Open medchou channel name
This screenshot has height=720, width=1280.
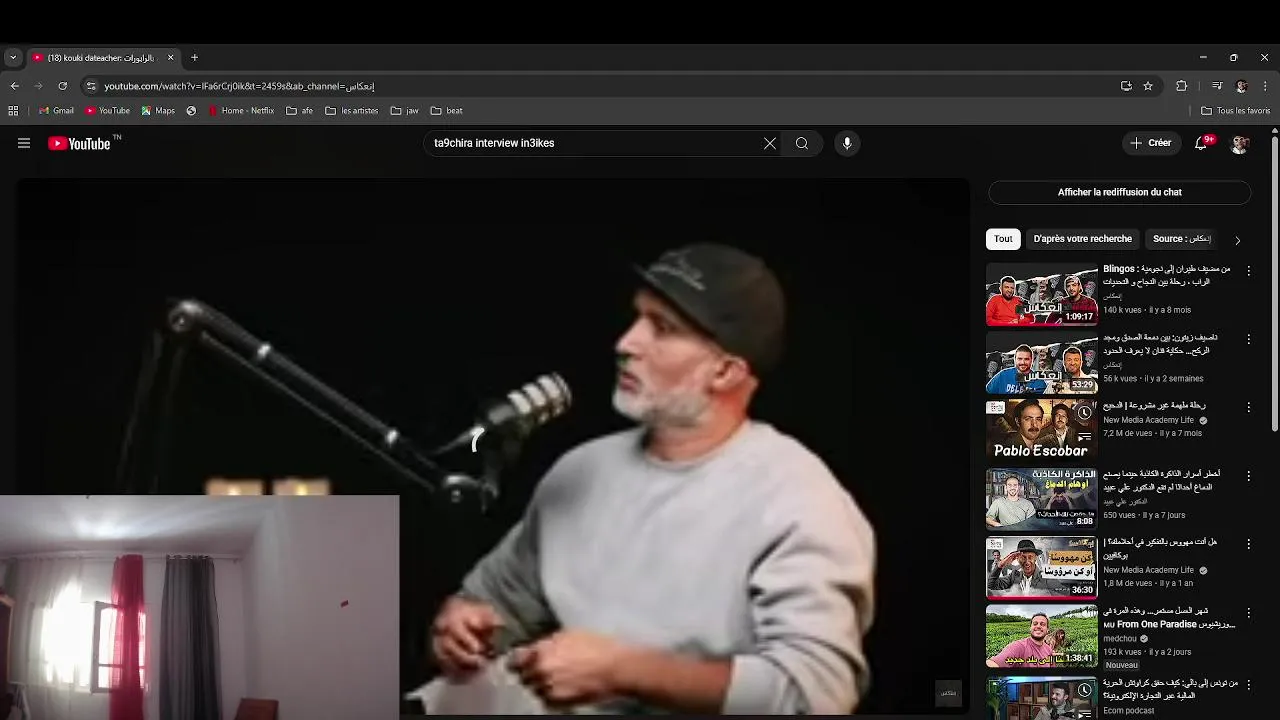1120,638
